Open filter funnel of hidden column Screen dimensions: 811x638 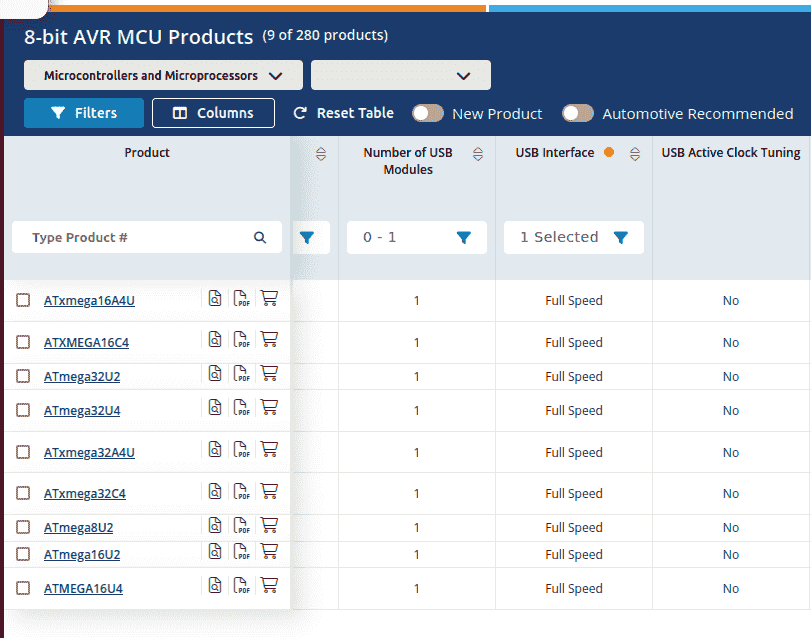click(x=307, y=237)
